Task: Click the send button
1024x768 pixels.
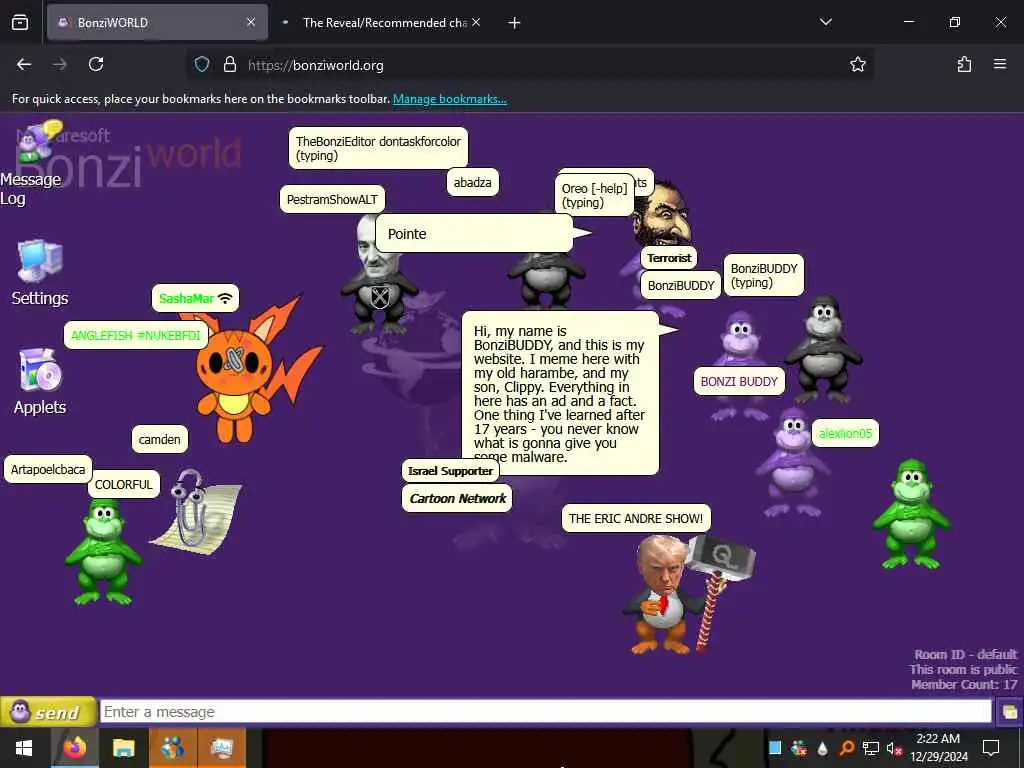Action: 48,712
